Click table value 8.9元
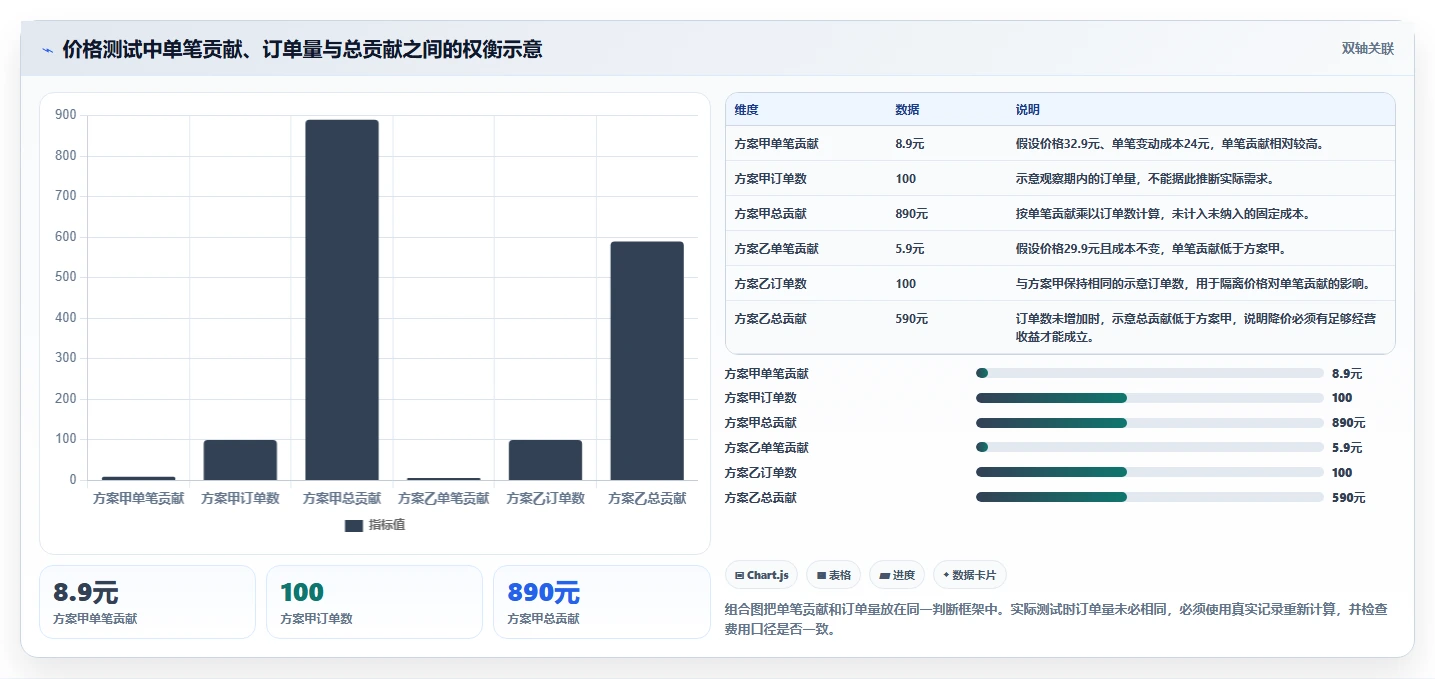The width and height of the screenshot is (1435, 679). pos(910,144)
